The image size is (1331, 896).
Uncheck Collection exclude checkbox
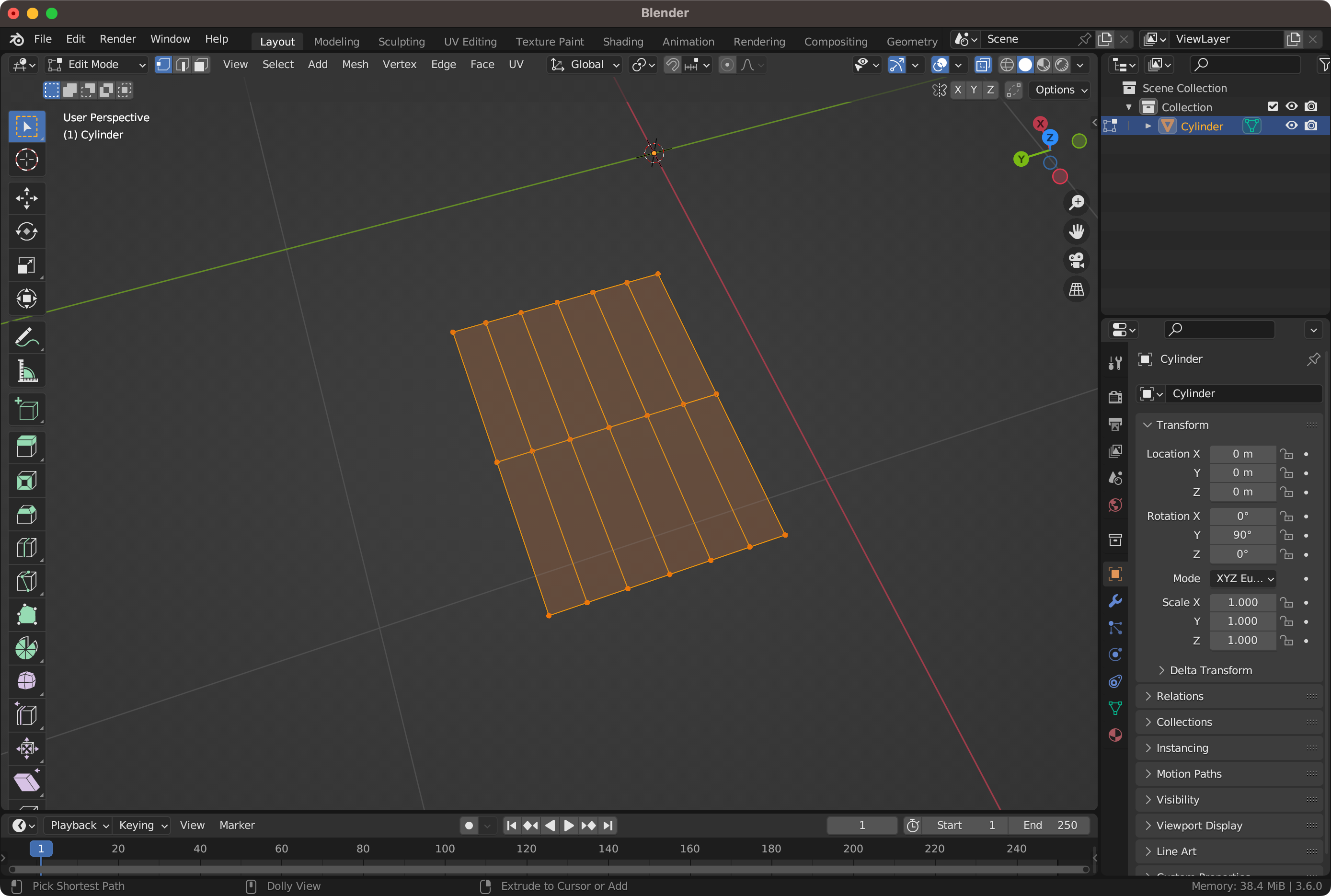(1273, 107)
